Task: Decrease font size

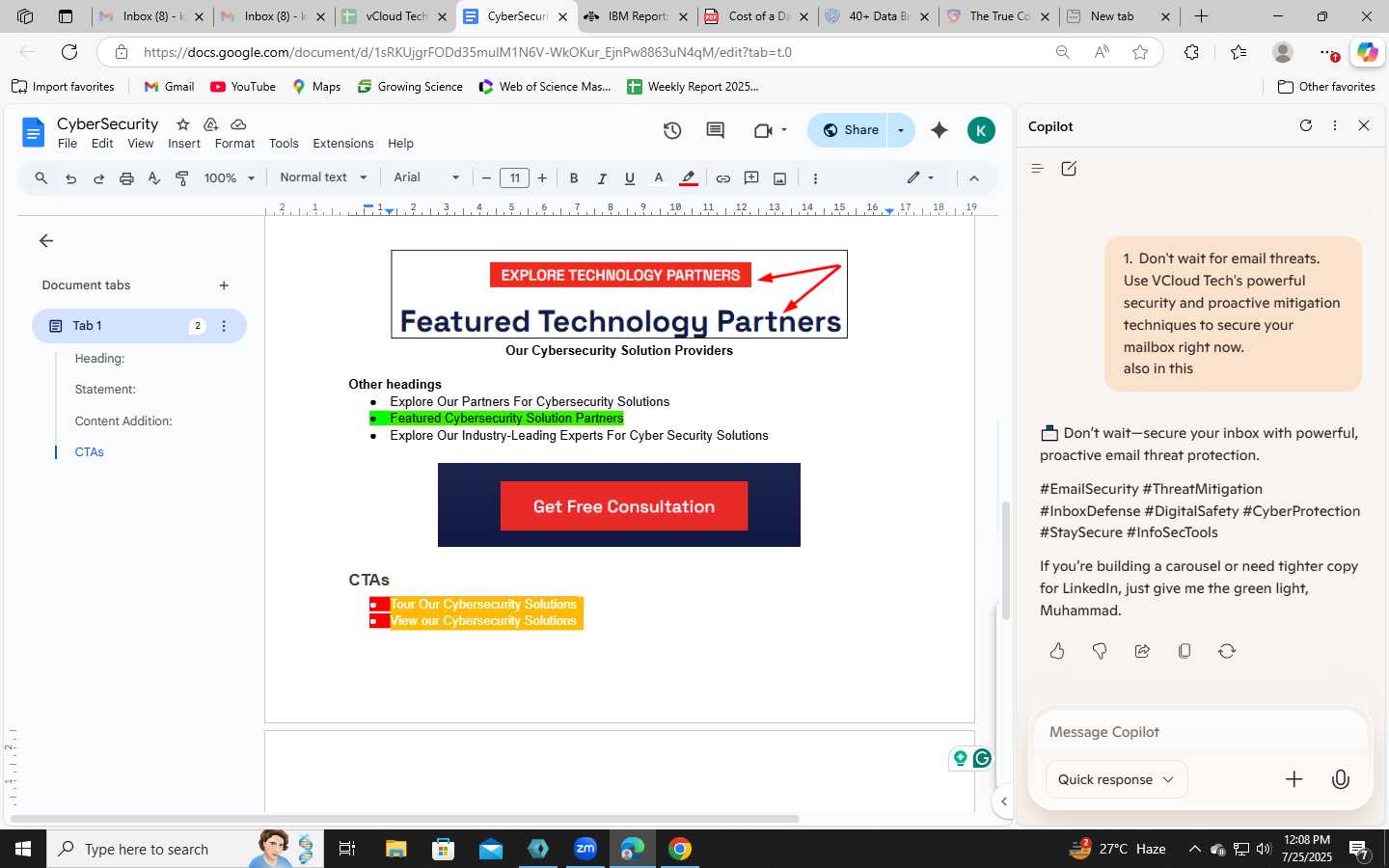Action: point(487,178)
